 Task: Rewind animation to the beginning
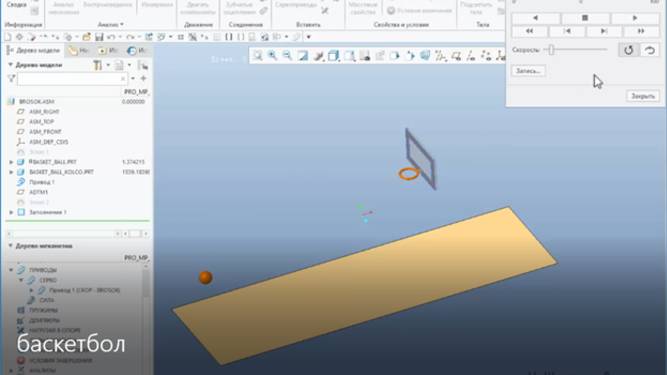pos(529,31)
